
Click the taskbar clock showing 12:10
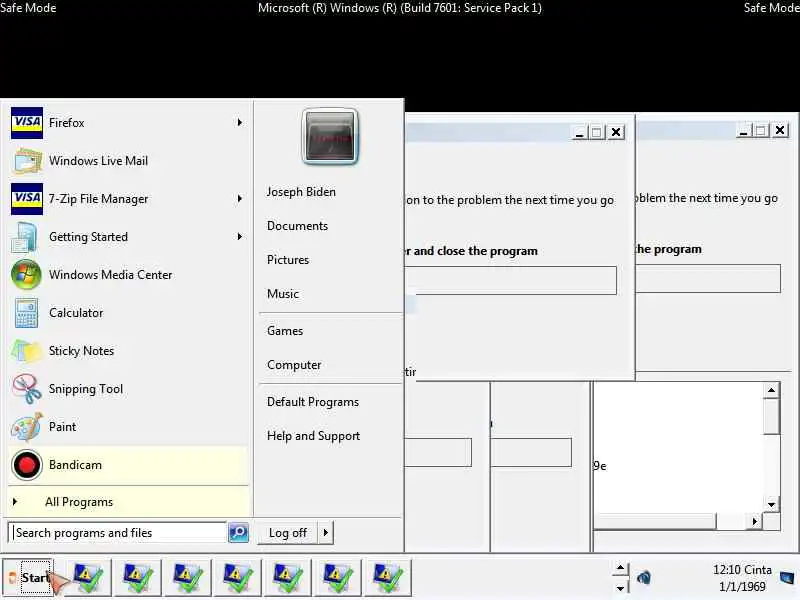742,578
